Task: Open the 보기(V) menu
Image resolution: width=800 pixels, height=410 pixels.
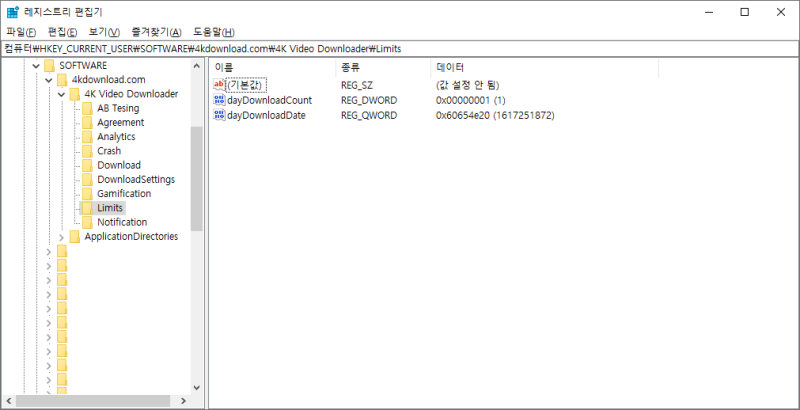Action: pyautogui.click(x=104, y=32)
